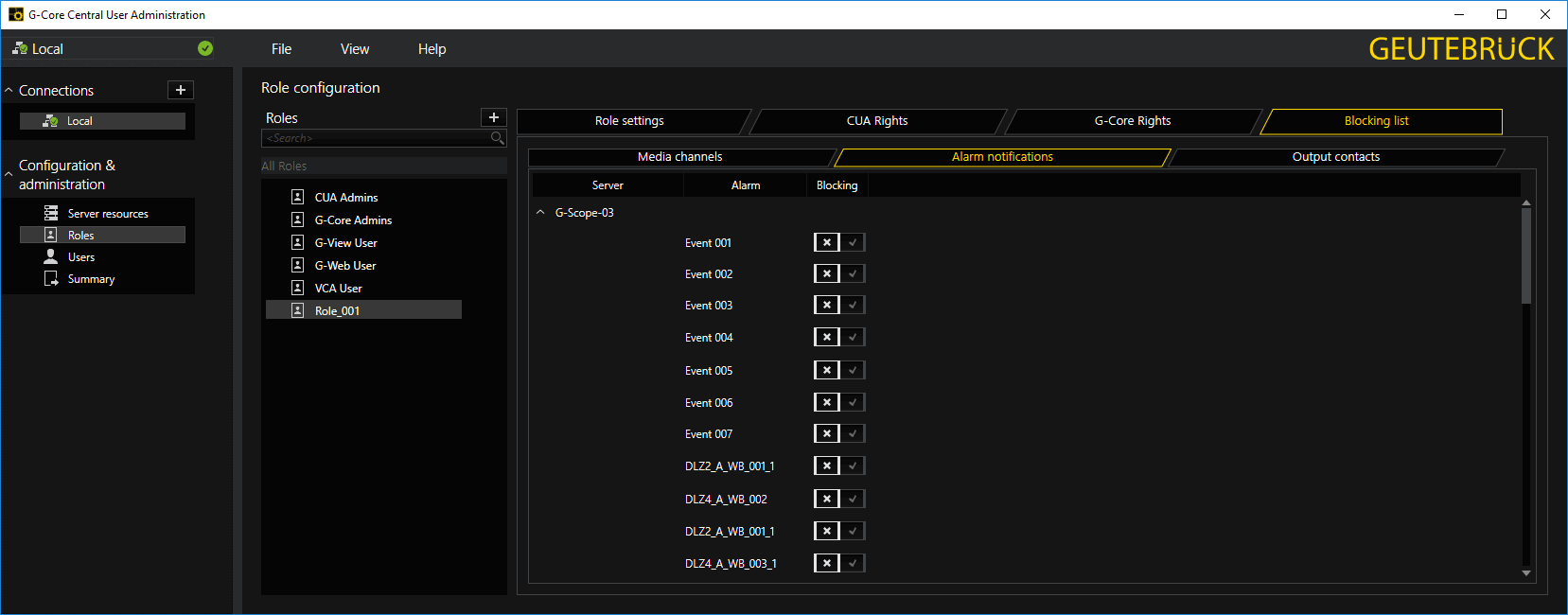Click the Server resources icon in sidebar
This screenshot has height=615, width=1568.
51,213
